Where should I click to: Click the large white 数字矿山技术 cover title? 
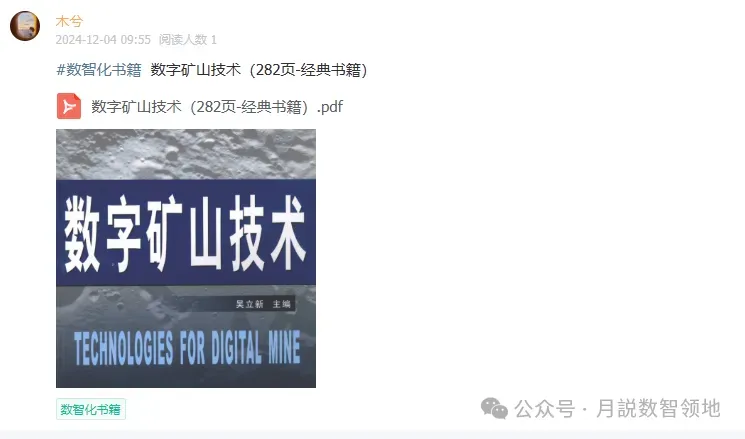(184, 233)
